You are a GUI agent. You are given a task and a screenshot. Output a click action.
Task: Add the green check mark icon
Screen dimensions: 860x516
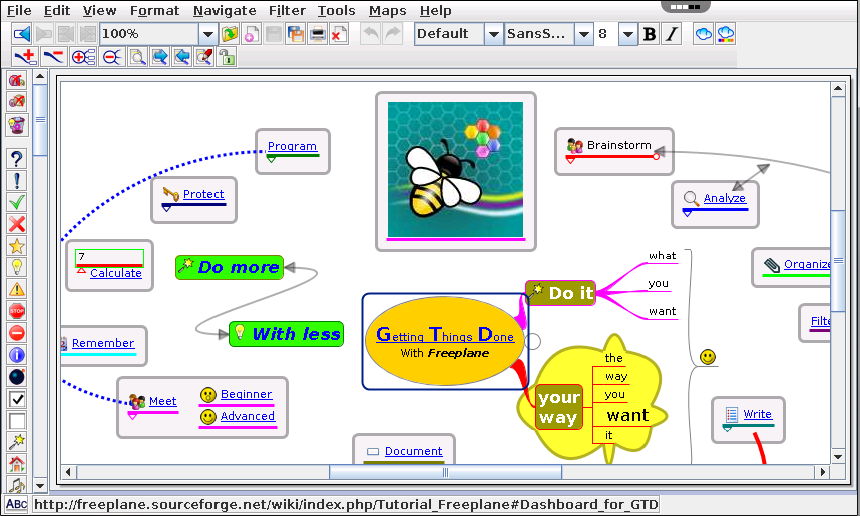pyautogui.click(x=17, y=202)
